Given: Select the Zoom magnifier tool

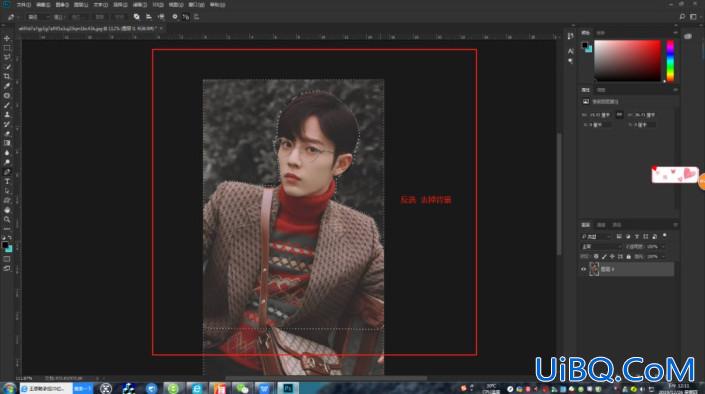Looking at the screenshot, I should (x=7, y=219).
